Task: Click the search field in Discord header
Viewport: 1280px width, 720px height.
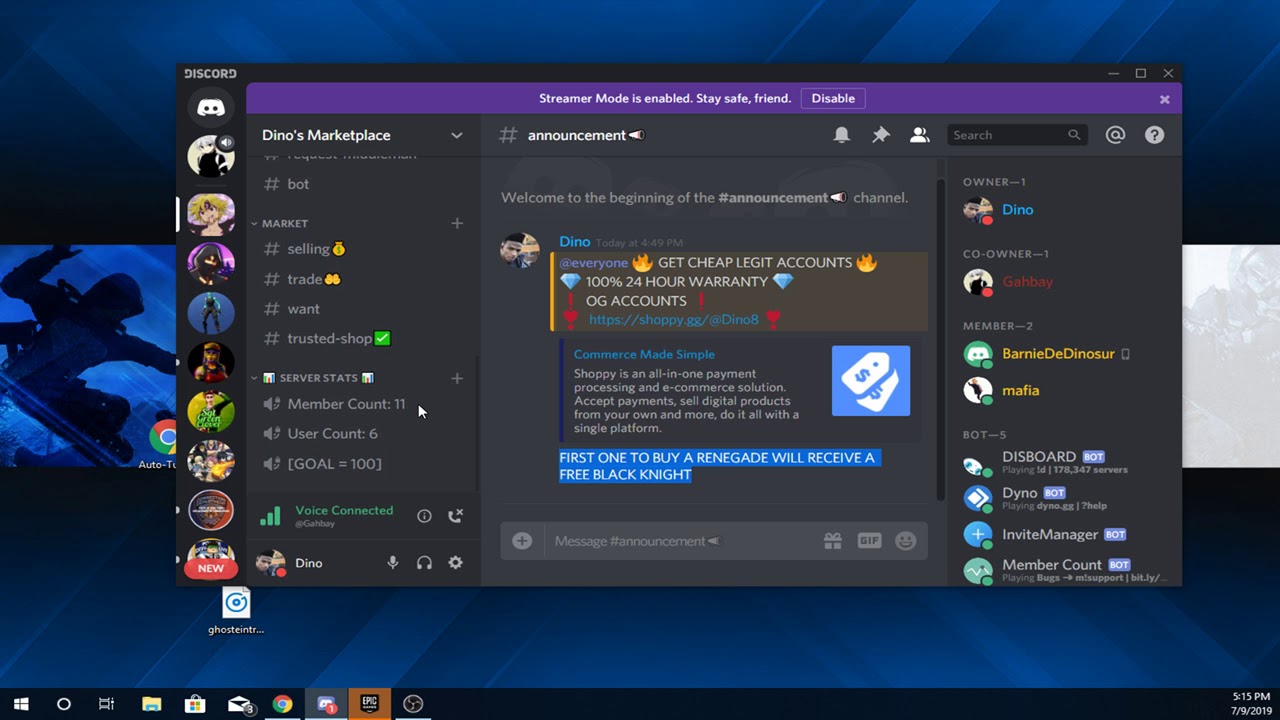Action: click(1017, 135)
